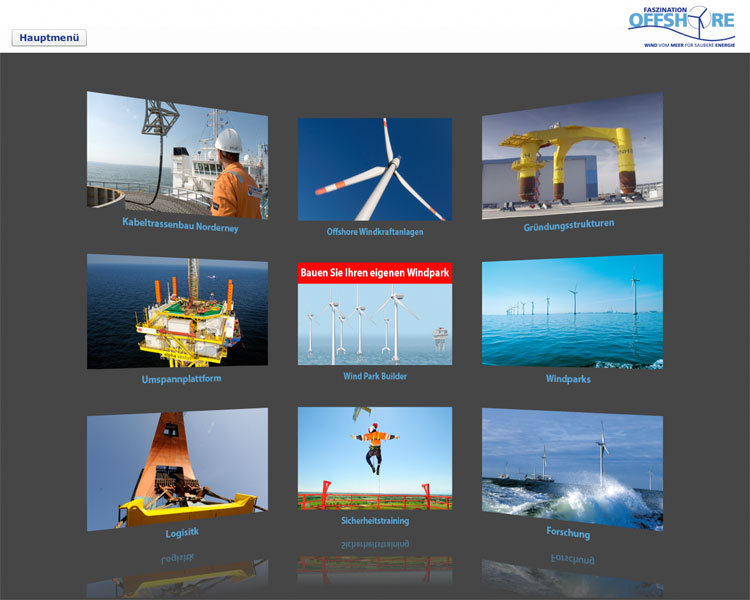Viewport: 750px width, 600px height.
Task: Click the Faszination Offshore logo
Action: (681, 28)
